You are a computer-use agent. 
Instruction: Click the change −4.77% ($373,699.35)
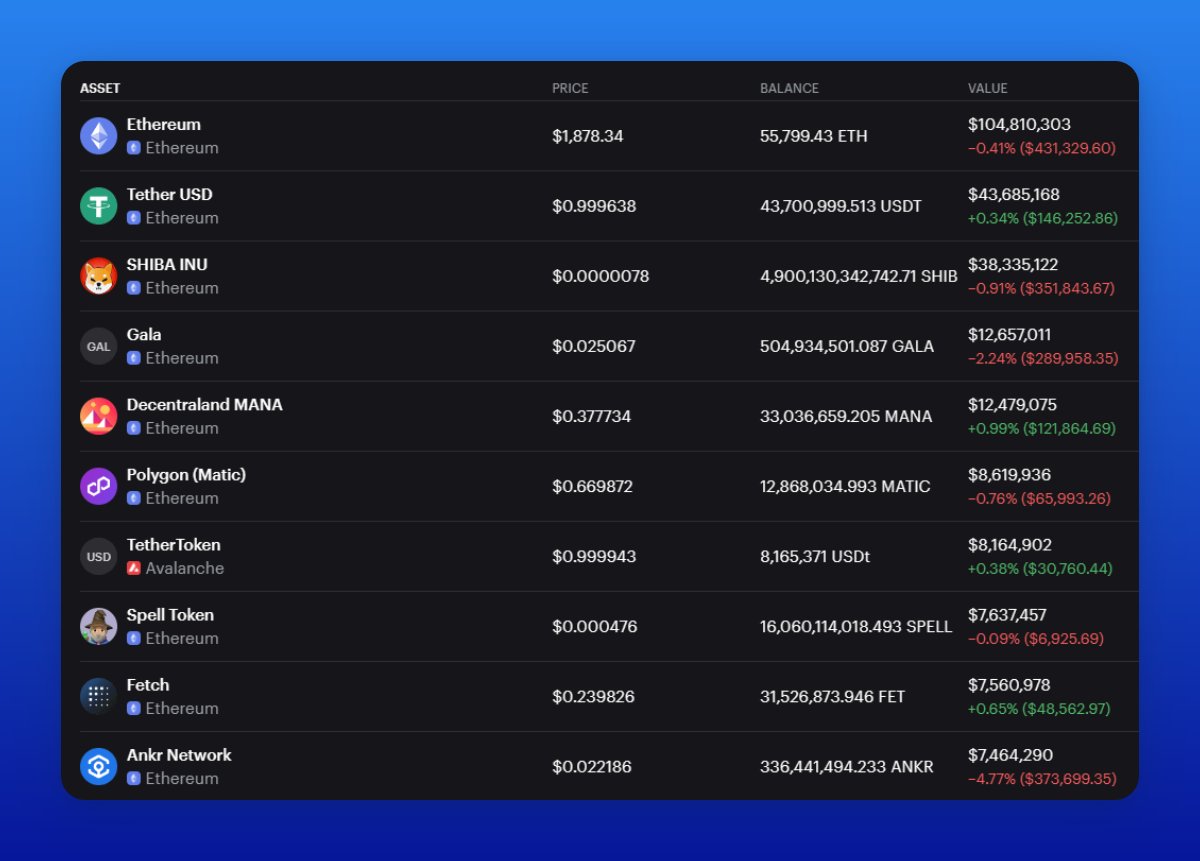1042,778
